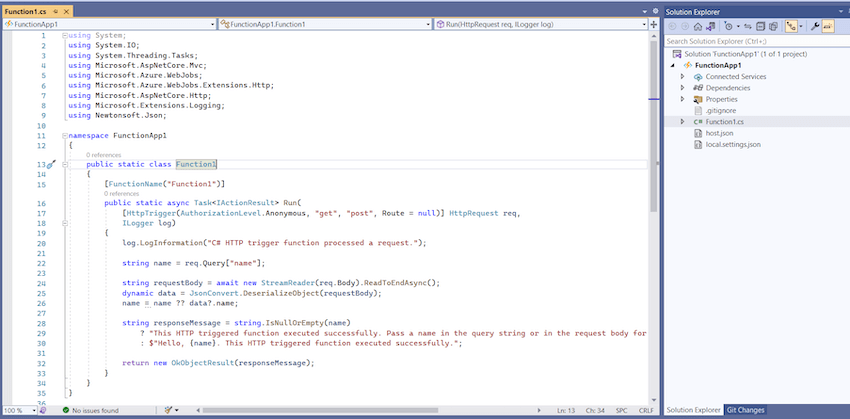Click the CRLF line ending indicator
850x419 pixels.
click(646, 410)
